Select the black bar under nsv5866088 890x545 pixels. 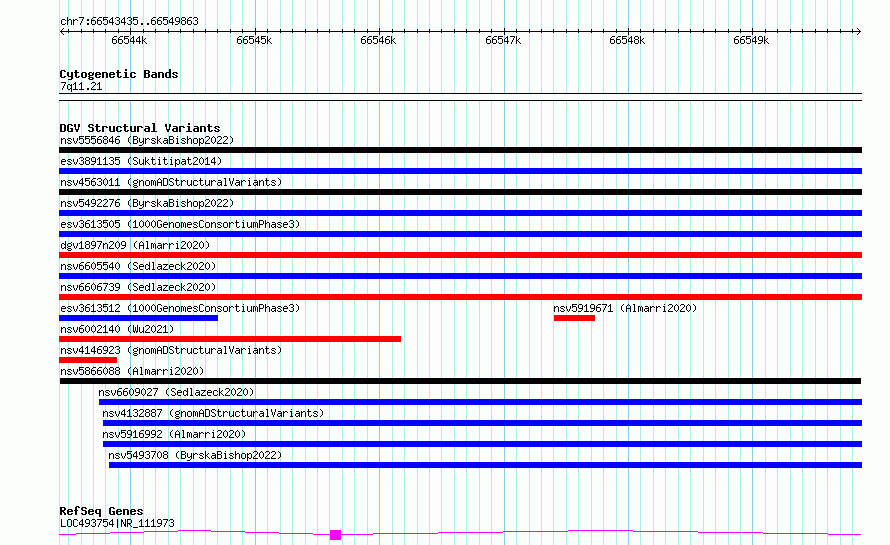click(x=460, y=381)
